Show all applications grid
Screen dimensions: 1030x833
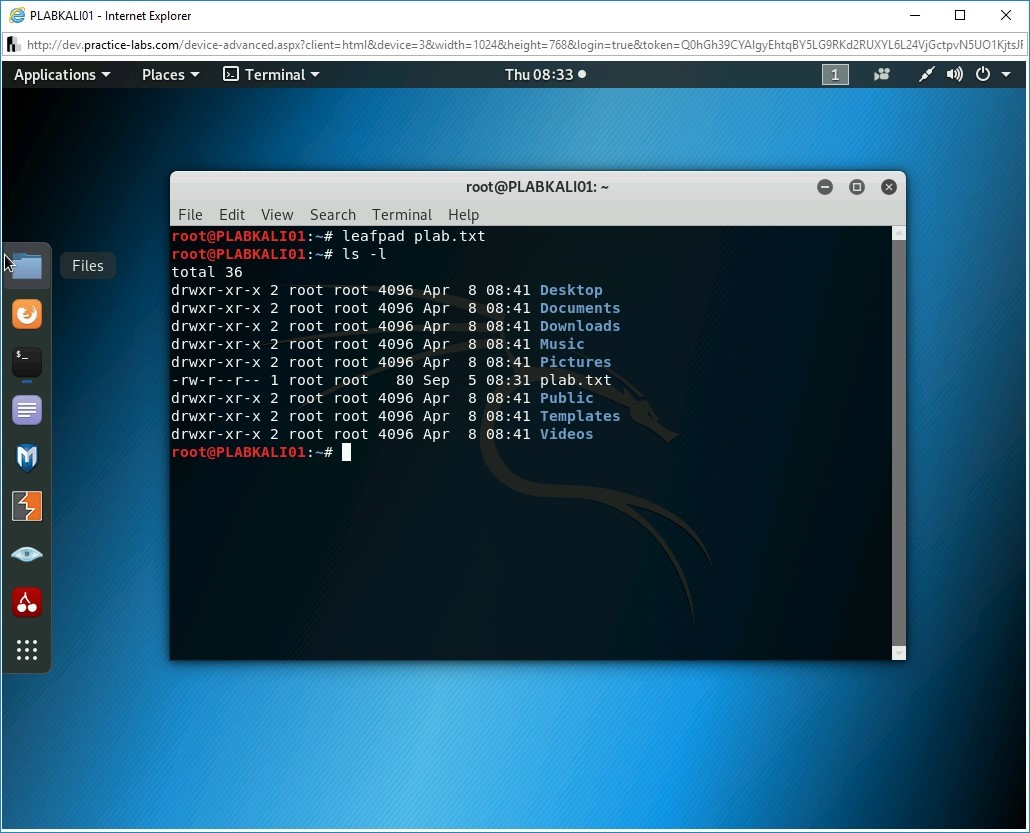click(27, 650)
